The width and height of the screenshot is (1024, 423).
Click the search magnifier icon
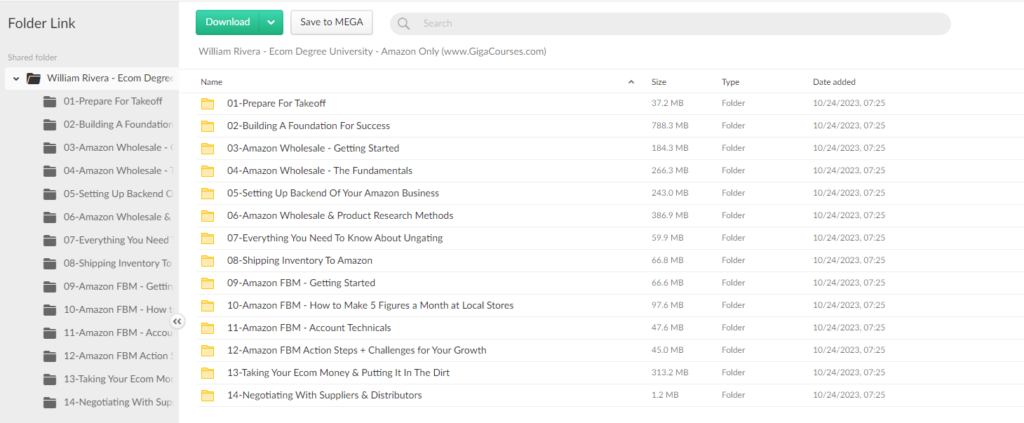[404, 23]
